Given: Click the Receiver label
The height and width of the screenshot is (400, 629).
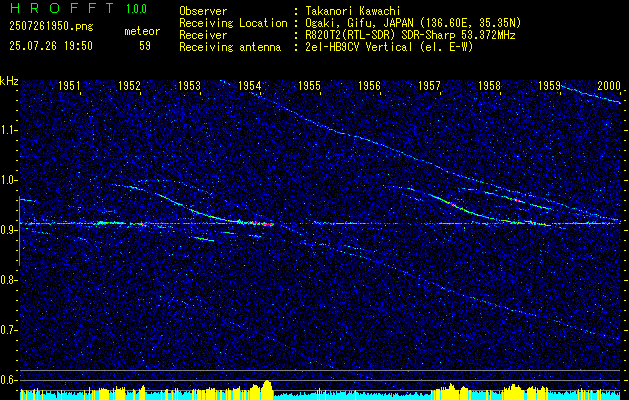Looking at the screenshot, I should pyautogui.click(x=203, y=35).
